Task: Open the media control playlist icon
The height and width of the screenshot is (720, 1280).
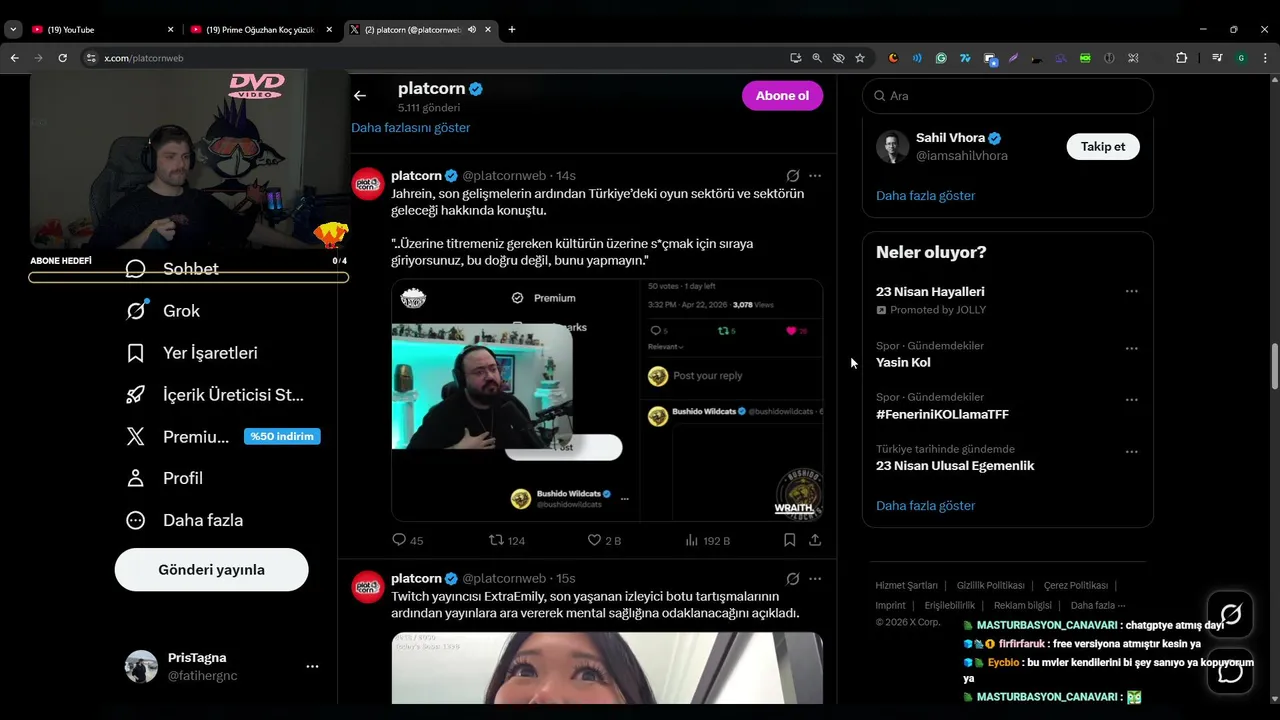Action: point(1217,58)
